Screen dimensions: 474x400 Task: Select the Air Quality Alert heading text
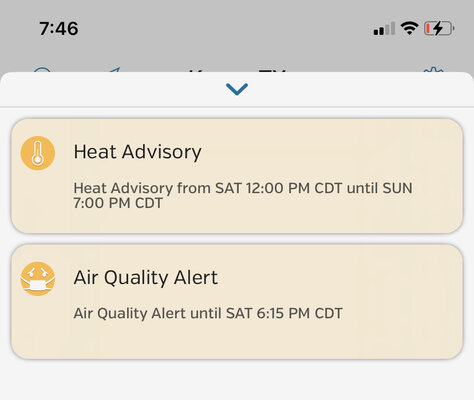[x=146, y=278]
